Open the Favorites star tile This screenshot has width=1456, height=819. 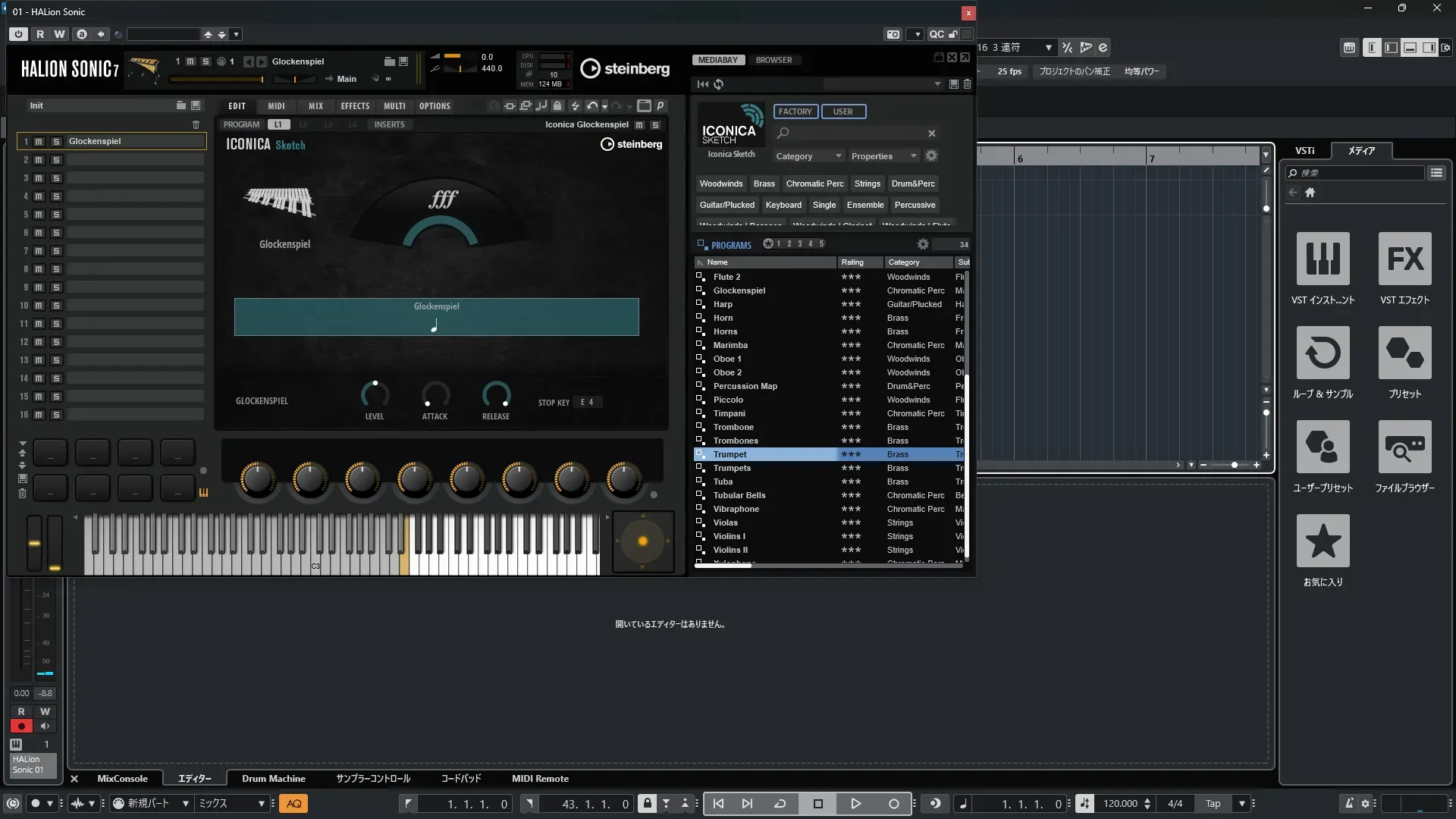[x=1323, y=541]
